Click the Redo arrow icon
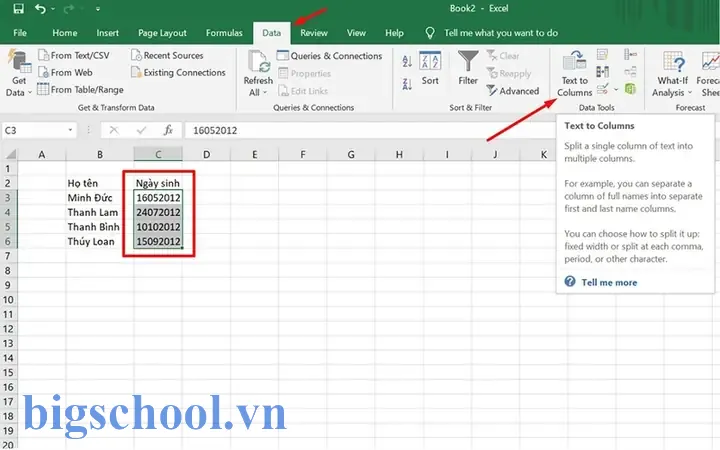 [68, 9]
